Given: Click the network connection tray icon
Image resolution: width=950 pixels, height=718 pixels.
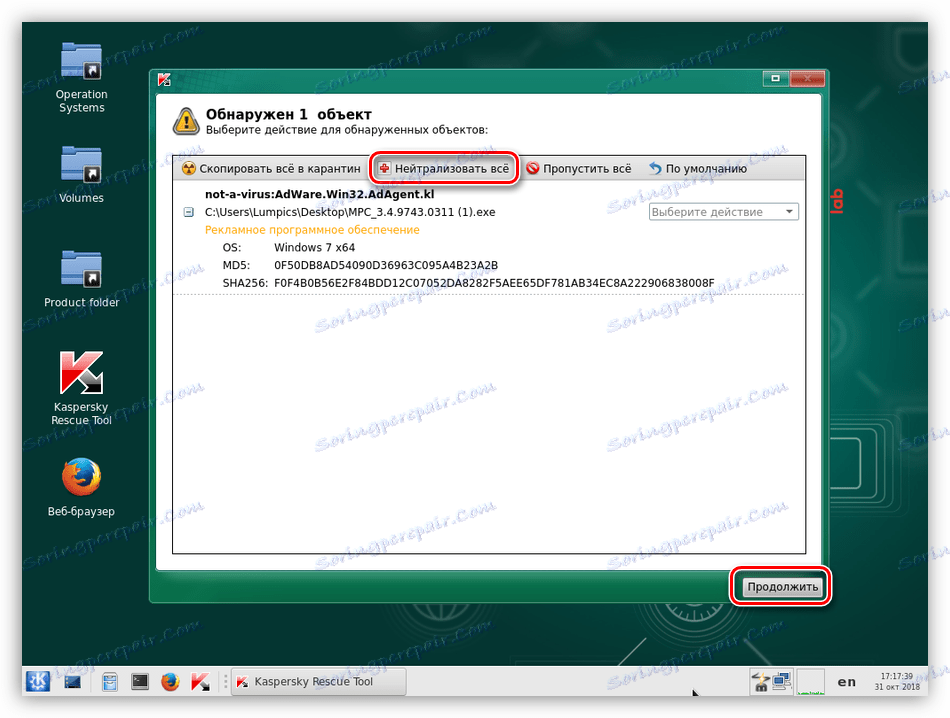Looking at the screenshot, I should coord(782,682).
